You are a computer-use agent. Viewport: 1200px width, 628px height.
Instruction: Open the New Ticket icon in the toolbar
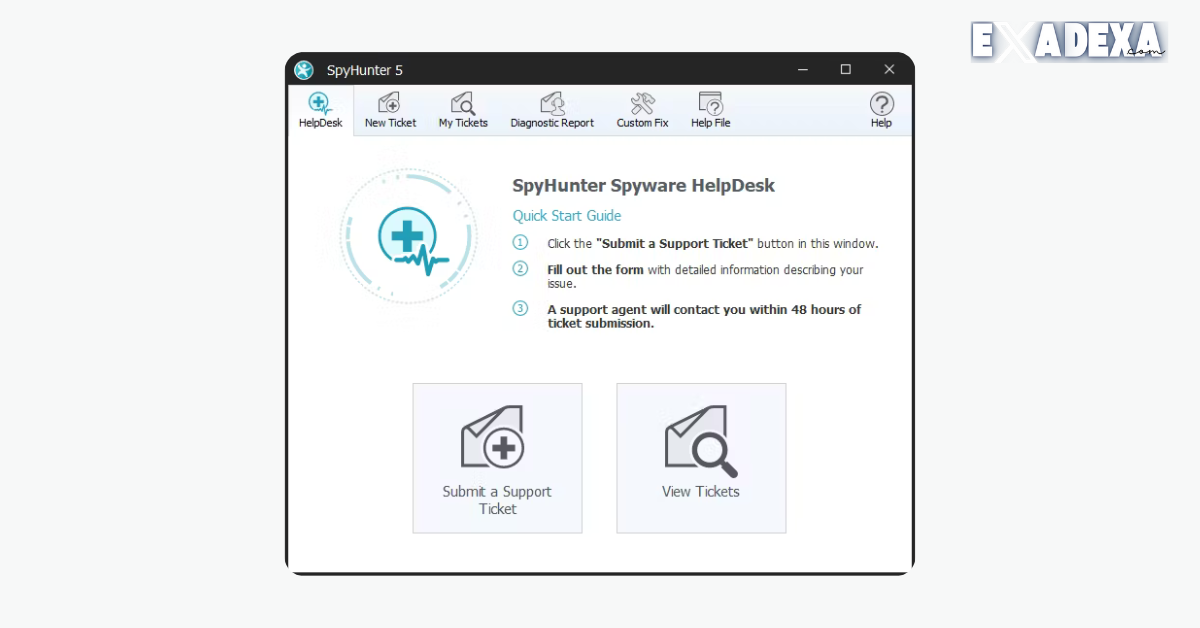point(389,103)
